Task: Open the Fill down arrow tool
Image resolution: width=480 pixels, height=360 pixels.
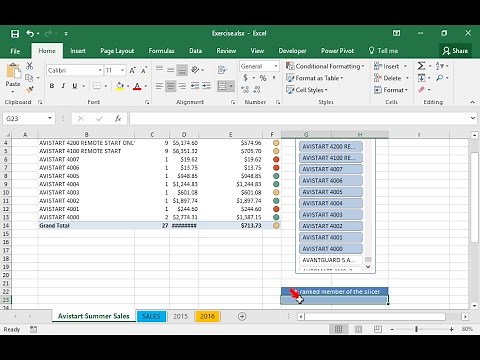Action: coord(421,78)
